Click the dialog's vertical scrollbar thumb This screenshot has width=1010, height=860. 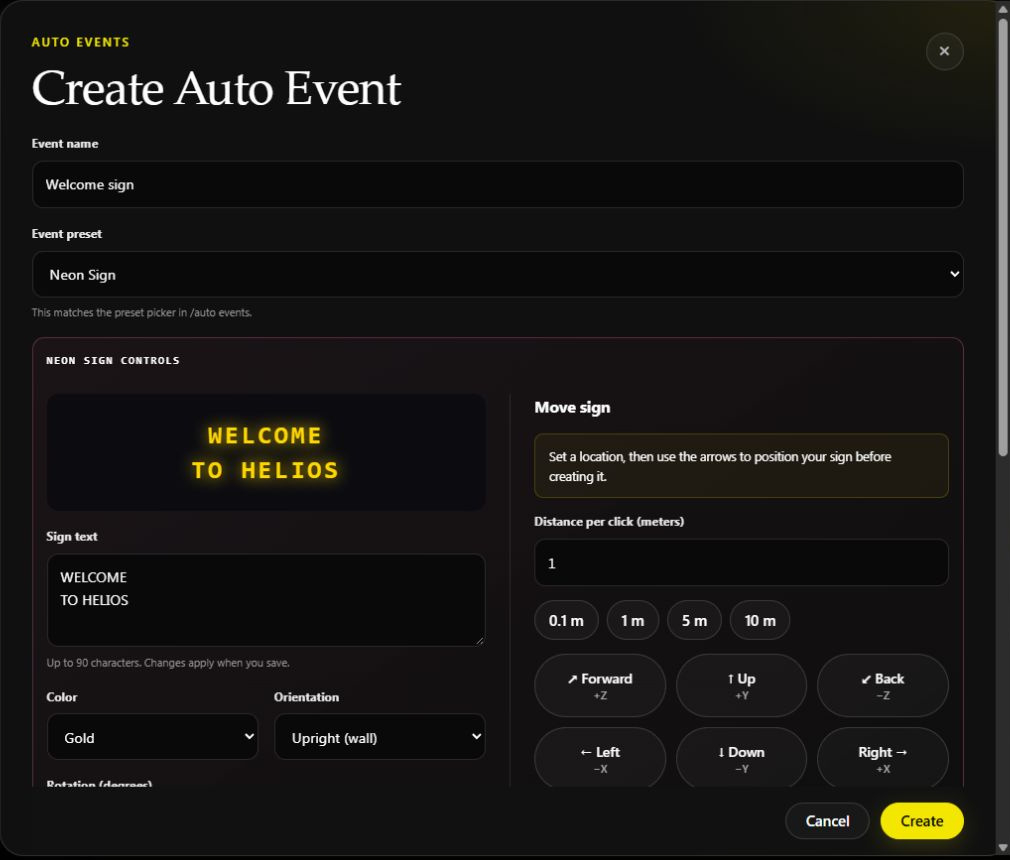click(1003, 237)
